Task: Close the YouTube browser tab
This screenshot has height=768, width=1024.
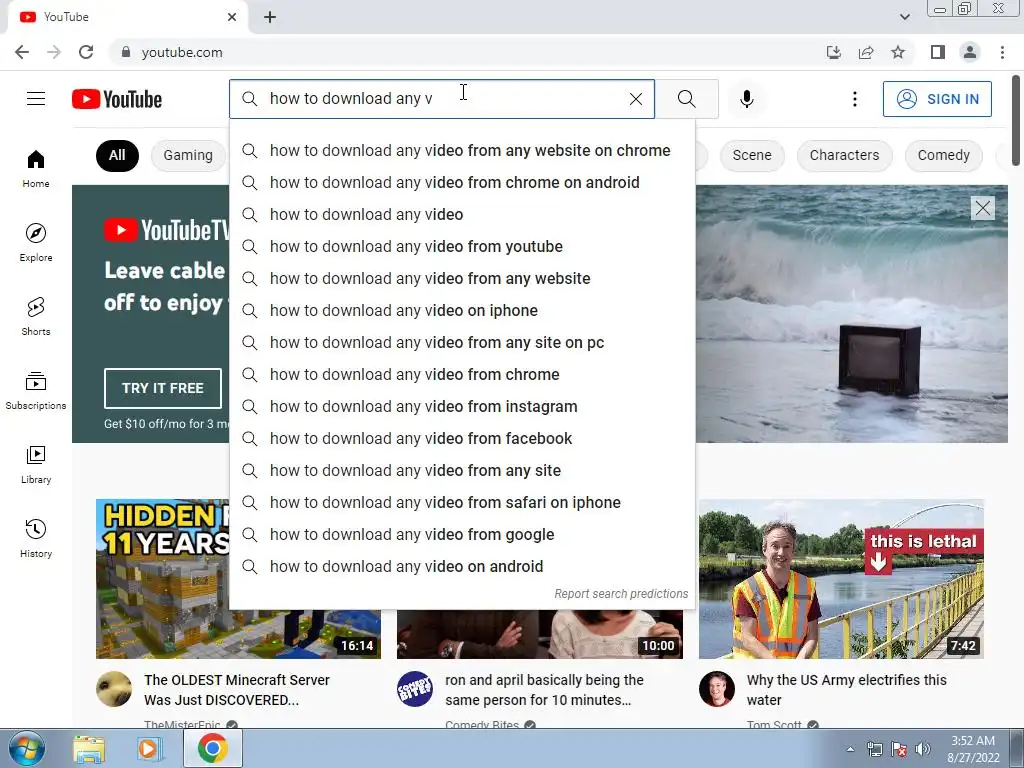Action: pos(232,17)
